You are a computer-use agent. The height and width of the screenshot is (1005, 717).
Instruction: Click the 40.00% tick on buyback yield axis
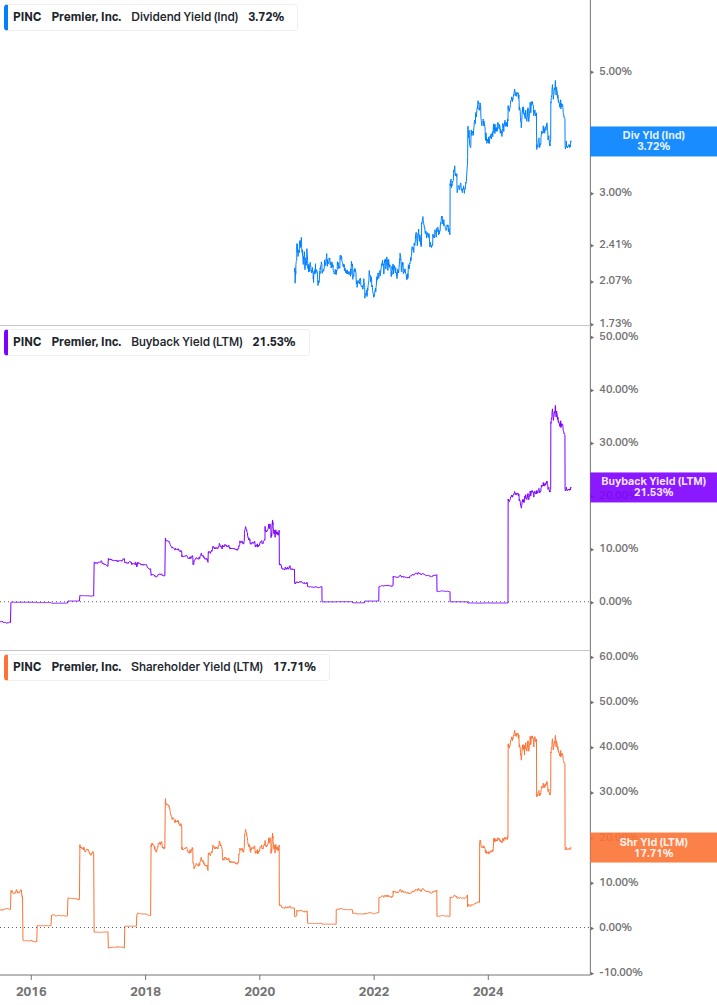(618, 389)
